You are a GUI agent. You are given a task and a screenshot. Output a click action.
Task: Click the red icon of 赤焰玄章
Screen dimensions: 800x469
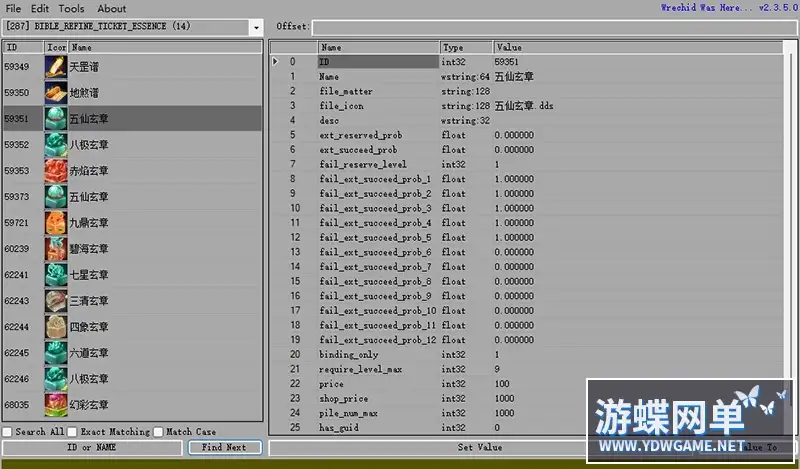point(56,171)
